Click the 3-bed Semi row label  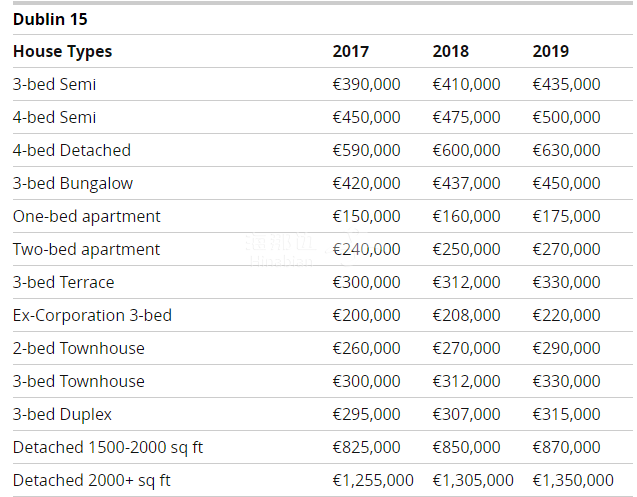click(x=54, y=84)
